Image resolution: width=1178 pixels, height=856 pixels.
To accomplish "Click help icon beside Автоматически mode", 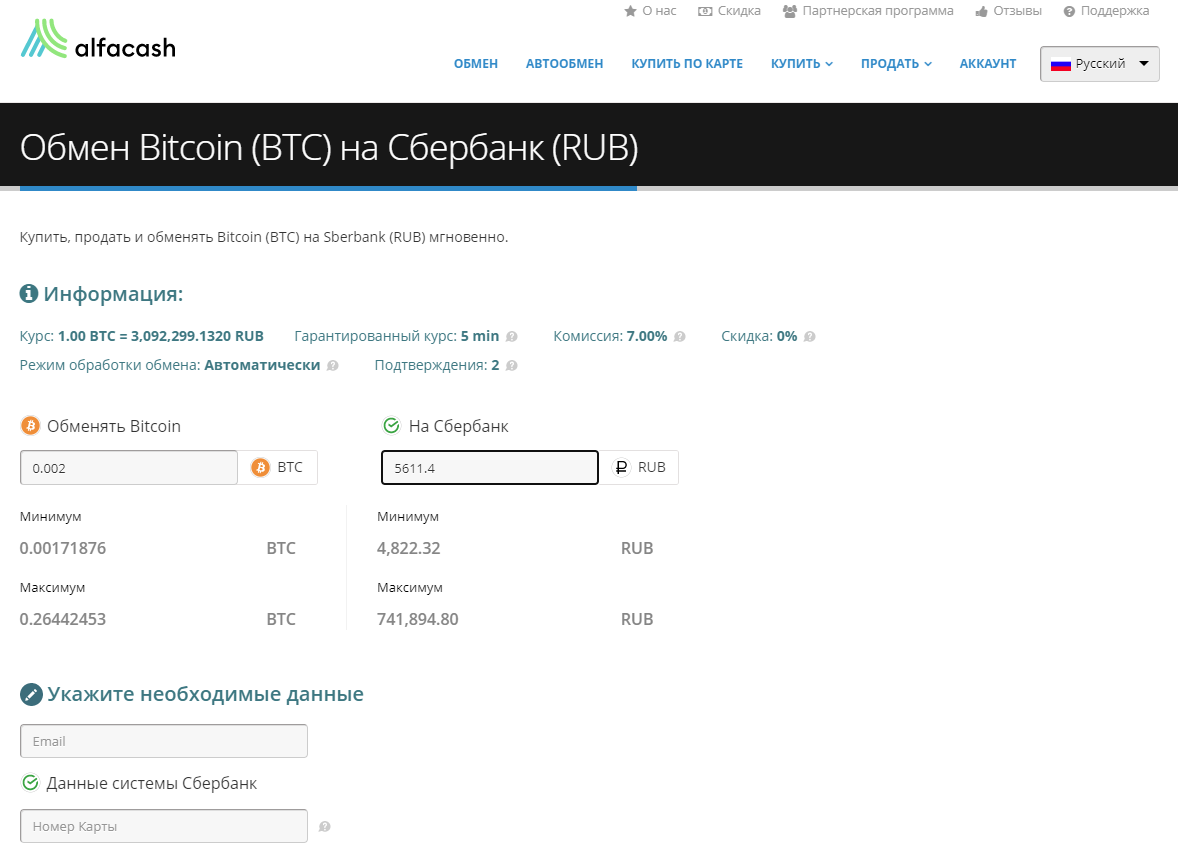I will click(x=333, y=366).
